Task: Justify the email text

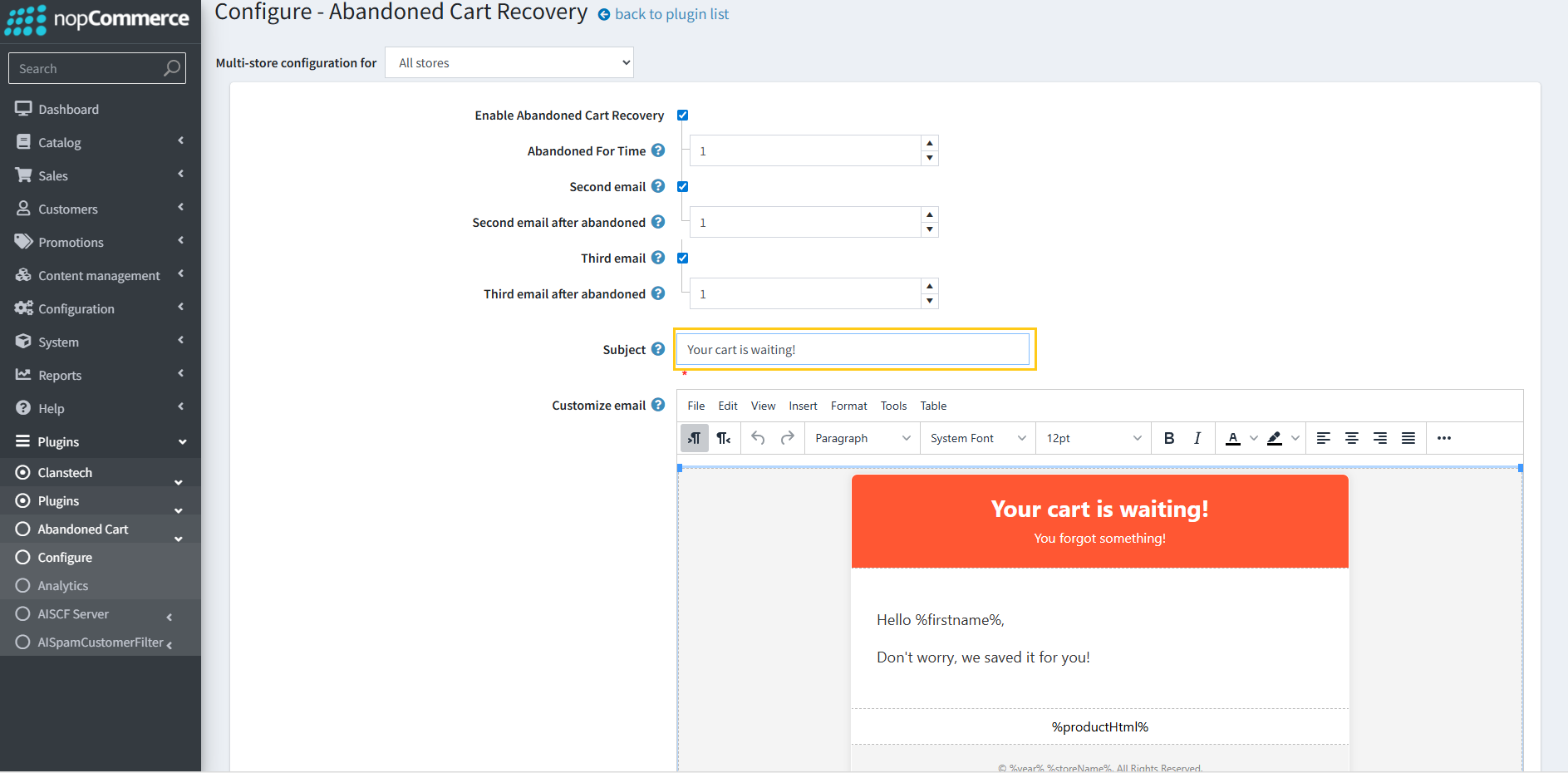Action: point(1408,438)
